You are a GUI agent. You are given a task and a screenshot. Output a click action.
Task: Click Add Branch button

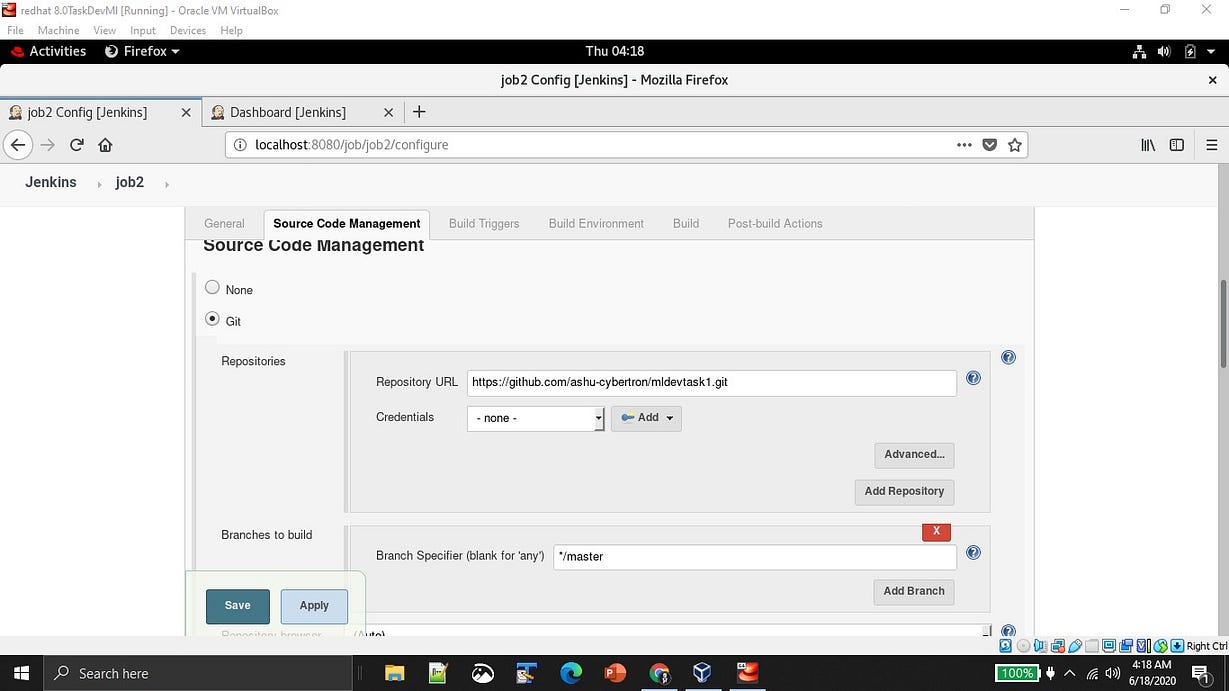click(914, 592)
